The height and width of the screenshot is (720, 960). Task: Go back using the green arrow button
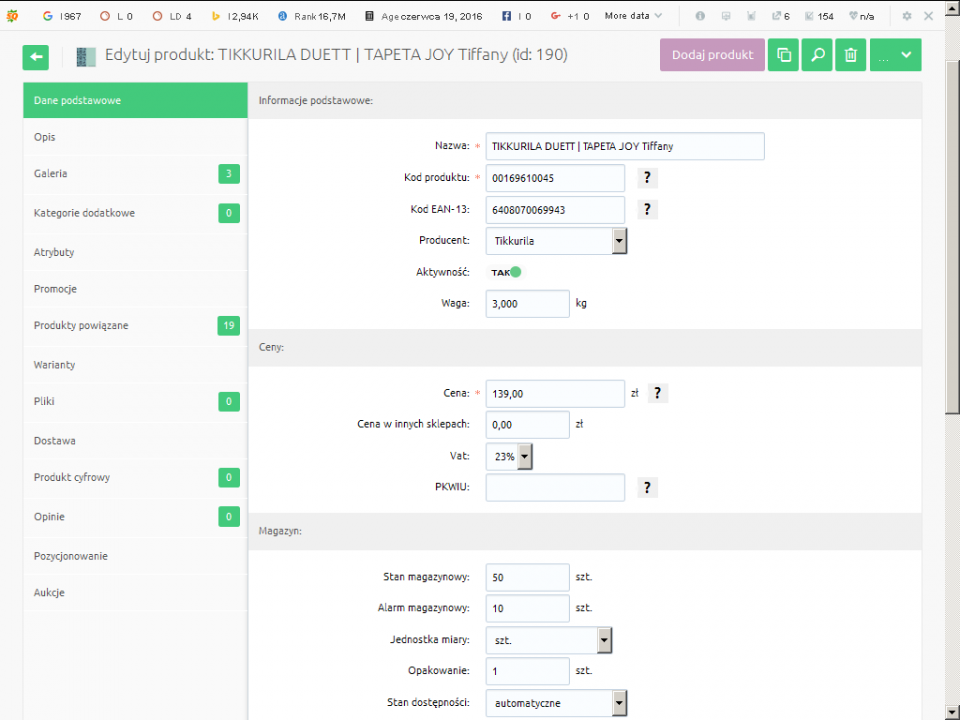pos(36,57)
